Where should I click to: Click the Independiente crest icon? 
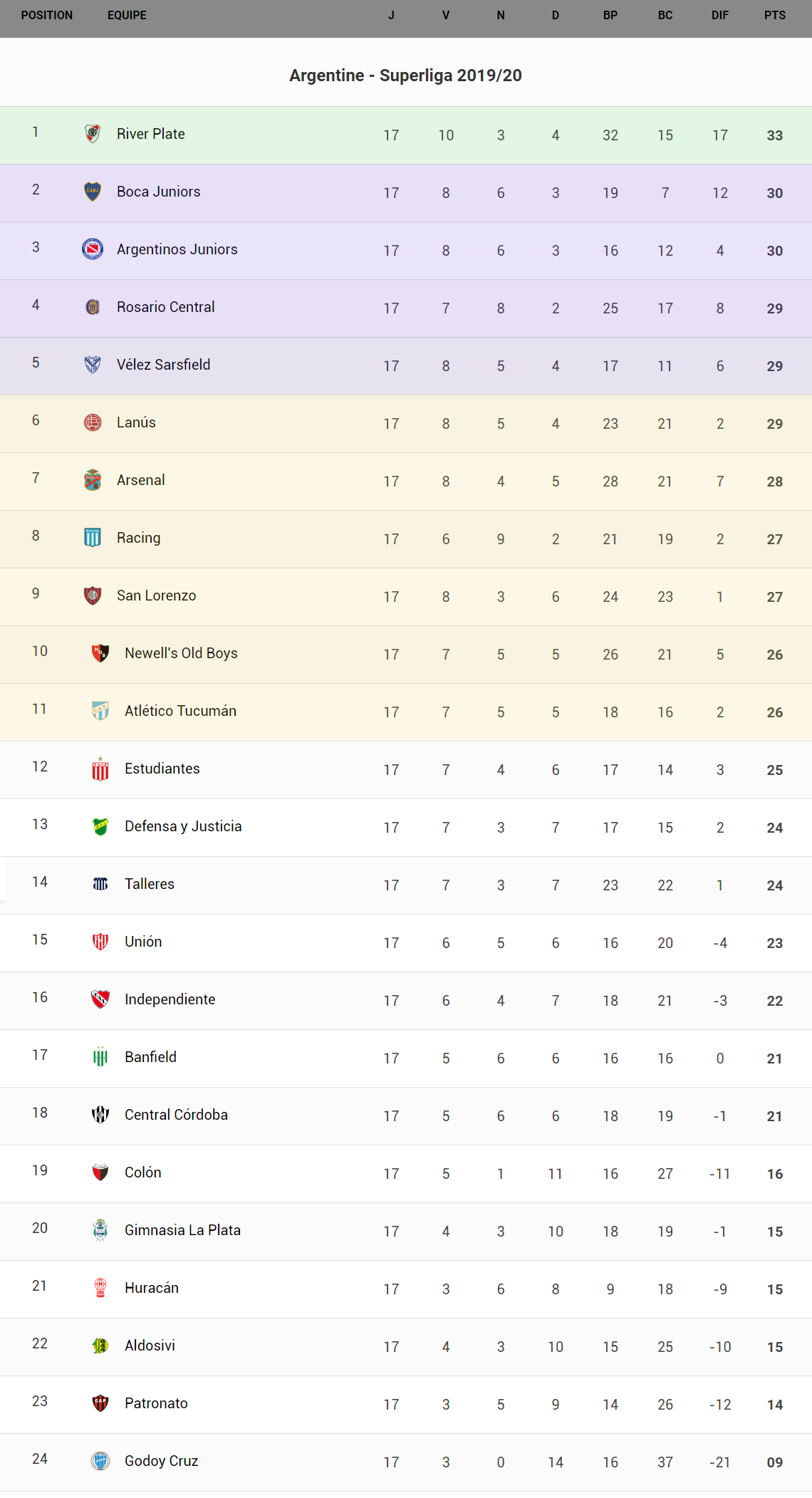(x=100, y=999)
